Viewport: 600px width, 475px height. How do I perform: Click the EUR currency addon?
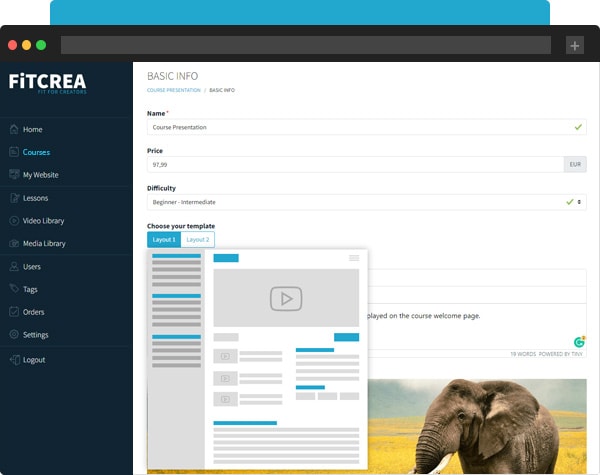tap(575, 165)
